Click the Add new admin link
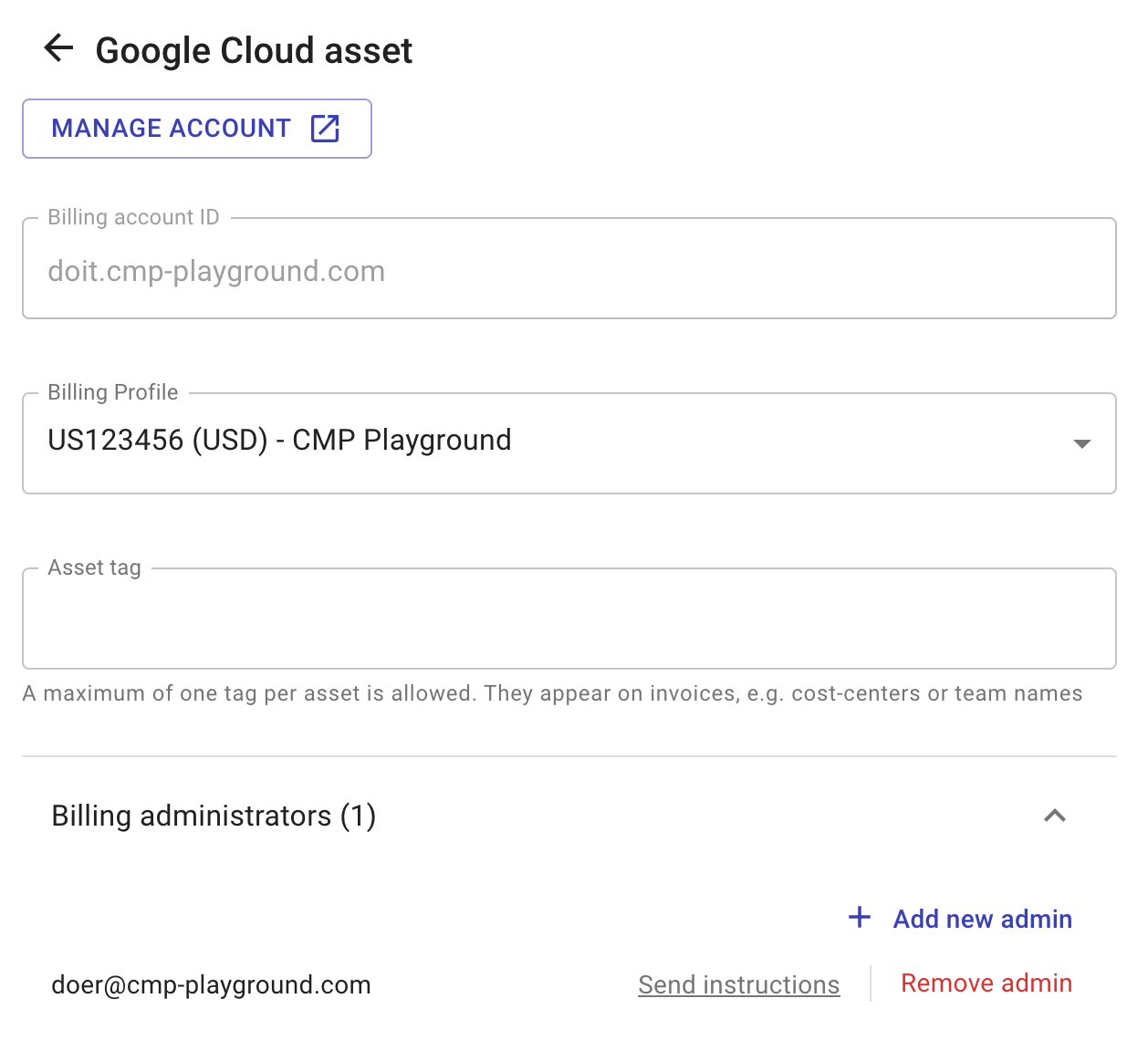The width and height of the screenshot is (1148, 1040). tap(982, 919)
